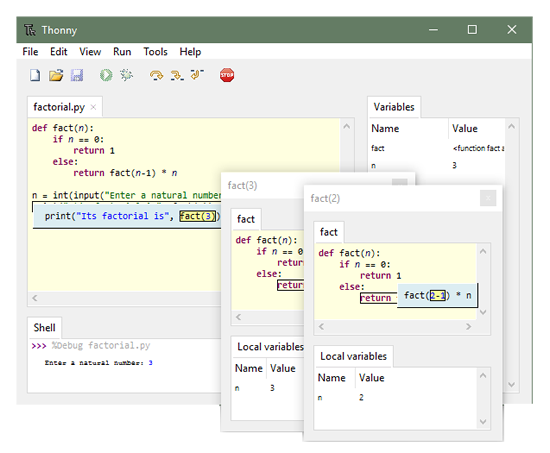Click the up arrow of main editor scrollbar
Image resolution: width=550 pixels, height=453 pixels.
coord(347,126)
